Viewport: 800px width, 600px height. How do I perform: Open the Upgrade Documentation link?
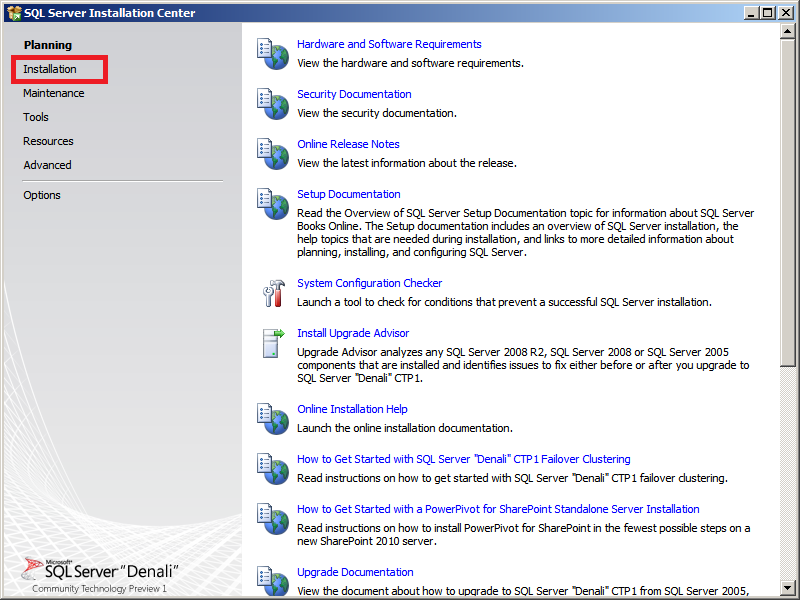click(355, 572)
